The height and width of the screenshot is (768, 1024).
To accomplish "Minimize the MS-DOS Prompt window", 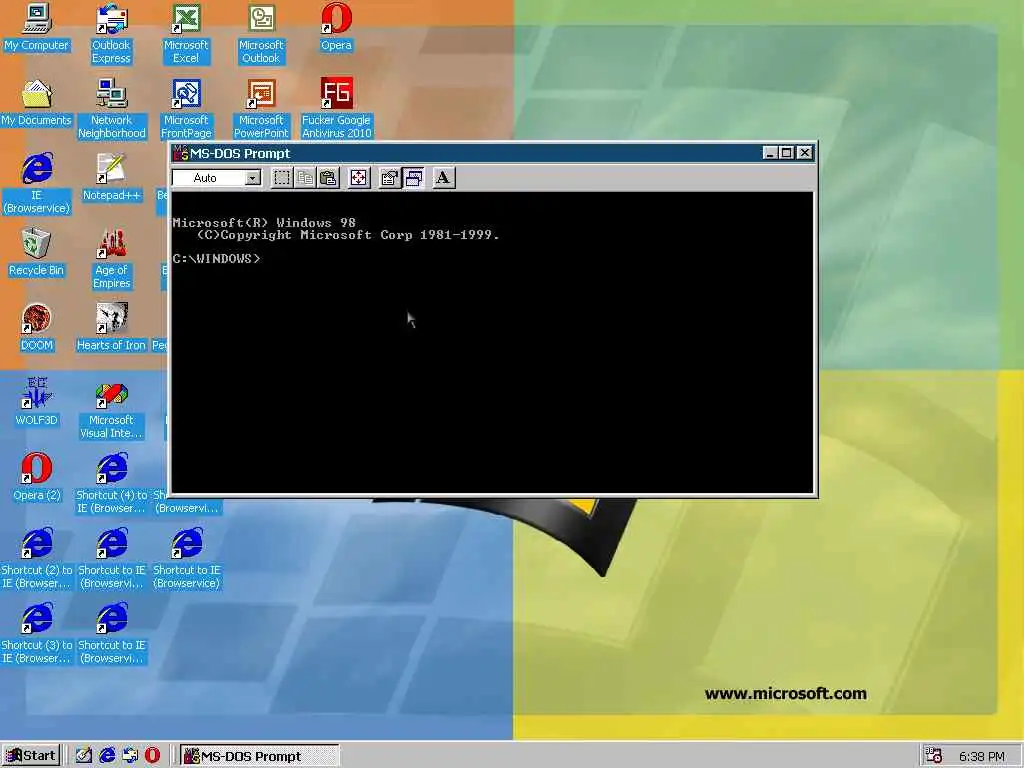I will 771,153.
